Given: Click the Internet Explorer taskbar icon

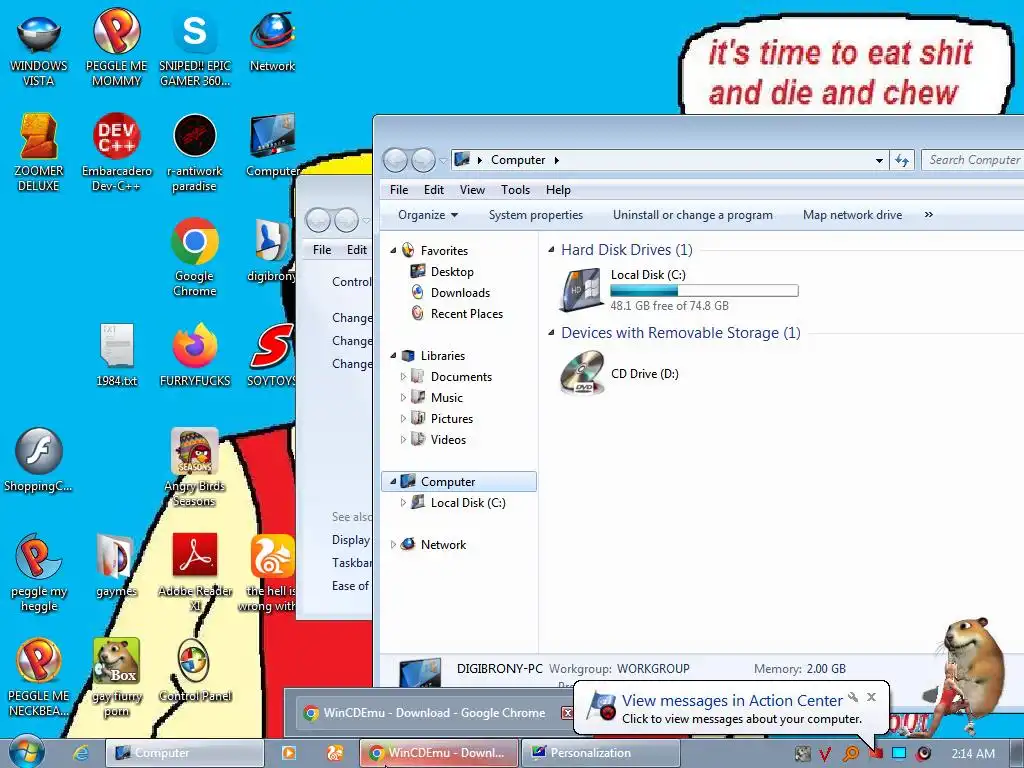Looking at the screenshot, I should [x=80, y=753].
